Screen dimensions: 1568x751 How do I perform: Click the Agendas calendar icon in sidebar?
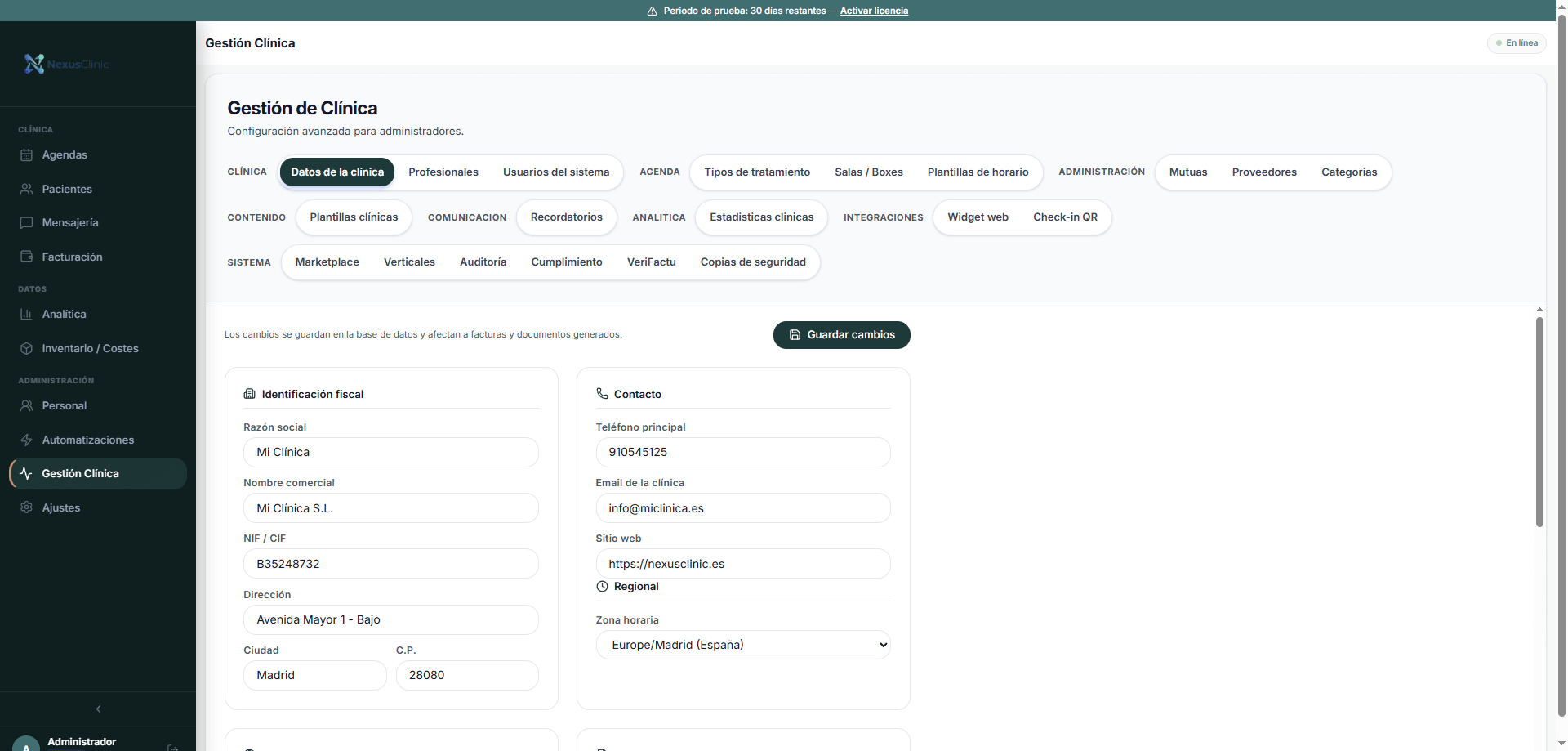pos(26,155)
